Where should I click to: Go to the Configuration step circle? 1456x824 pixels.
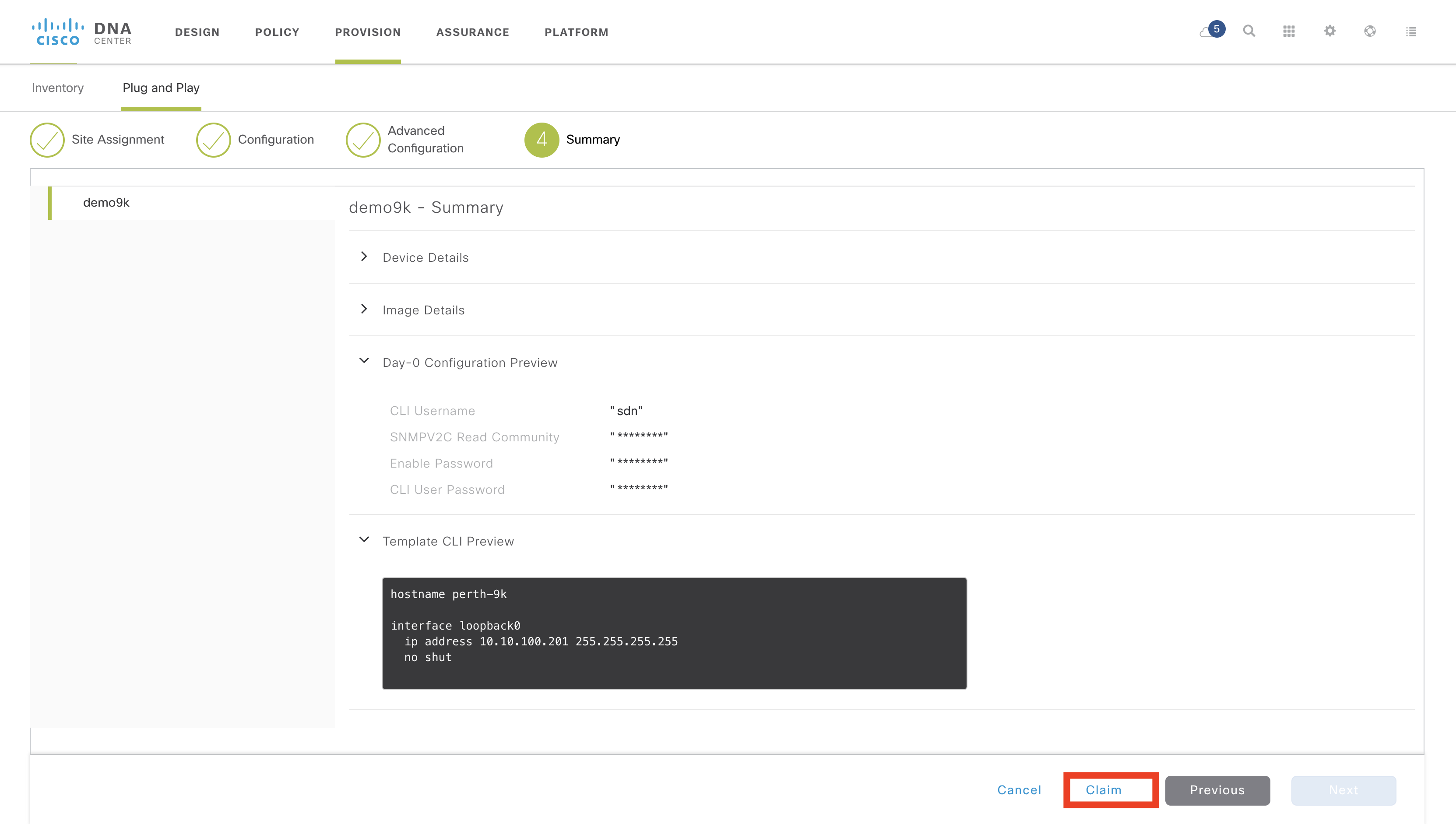click(213, 140)
